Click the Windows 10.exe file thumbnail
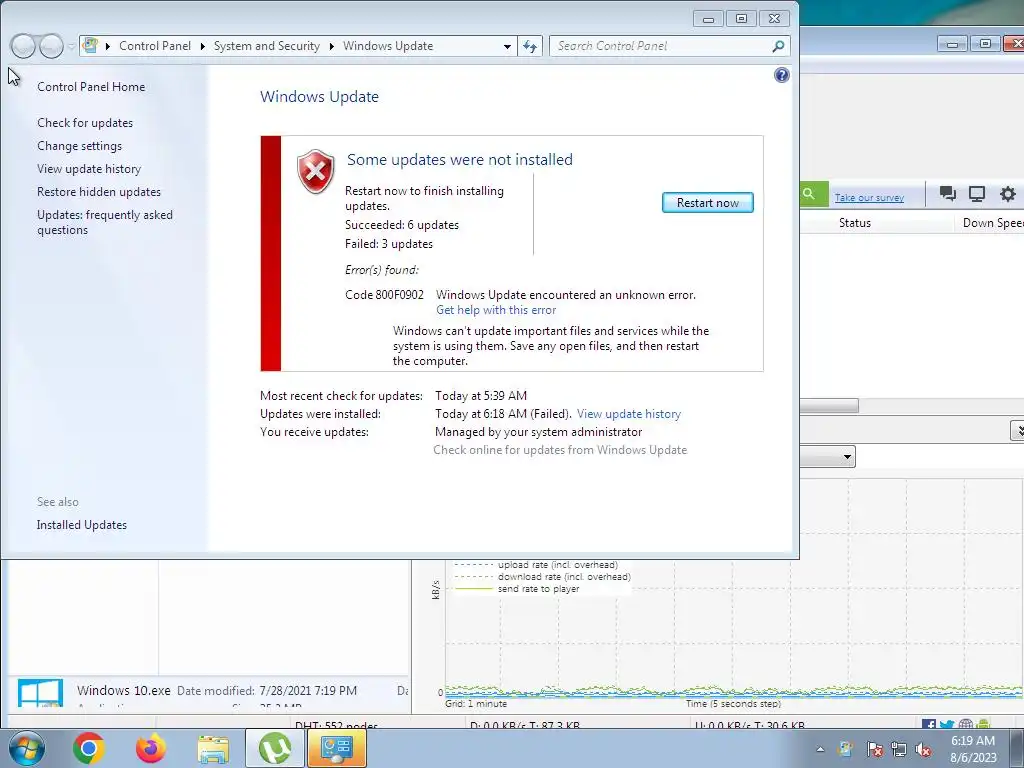The image size is (1024, 768). (40, 692)
